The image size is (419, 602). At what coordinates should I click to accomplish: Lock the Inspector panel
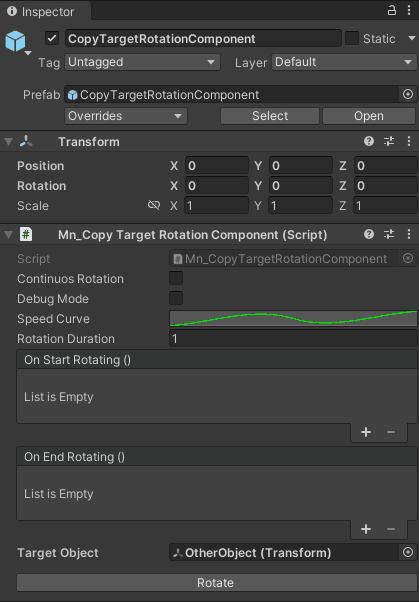[x=391, y=10]
